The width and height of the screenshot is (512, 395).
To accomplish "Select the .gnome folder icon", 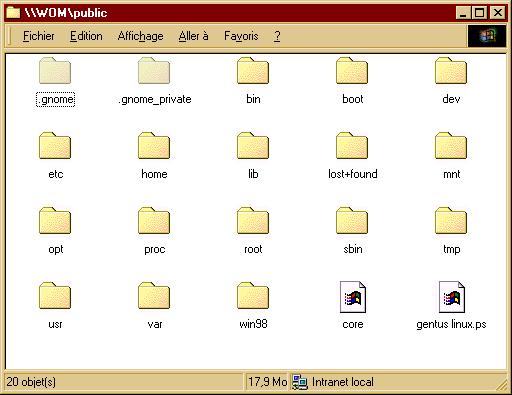I will click(x=55, y=70).
